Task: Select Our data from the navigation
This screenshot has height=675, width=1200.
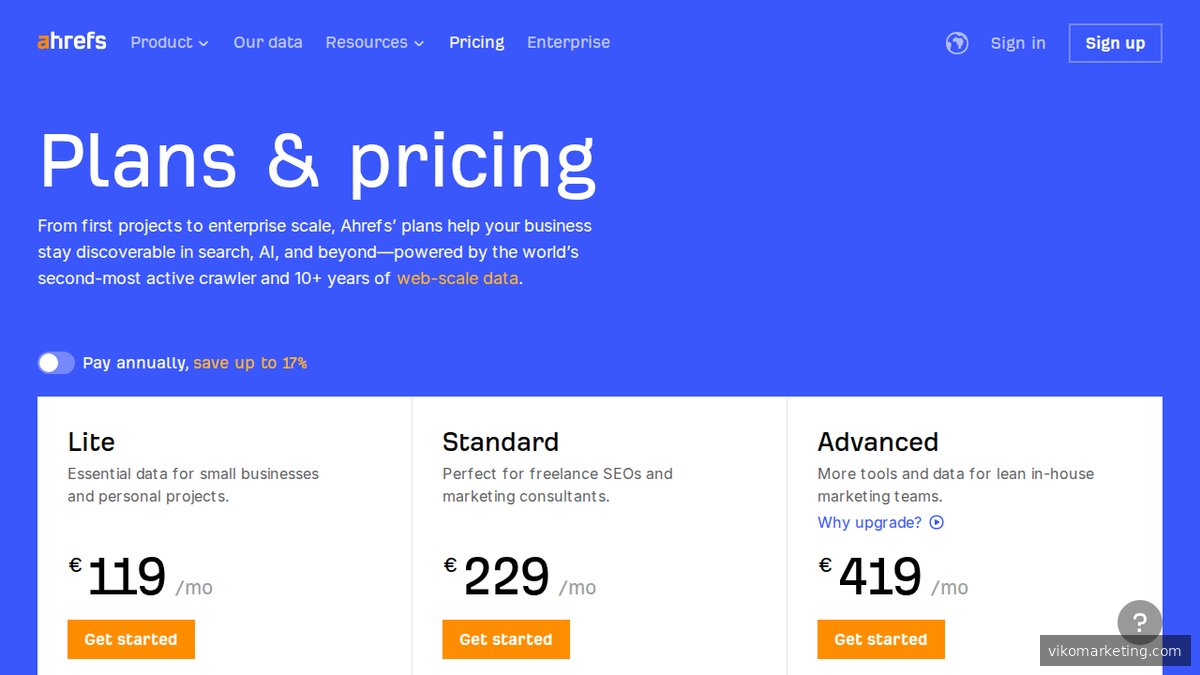Action: (268, 42)
